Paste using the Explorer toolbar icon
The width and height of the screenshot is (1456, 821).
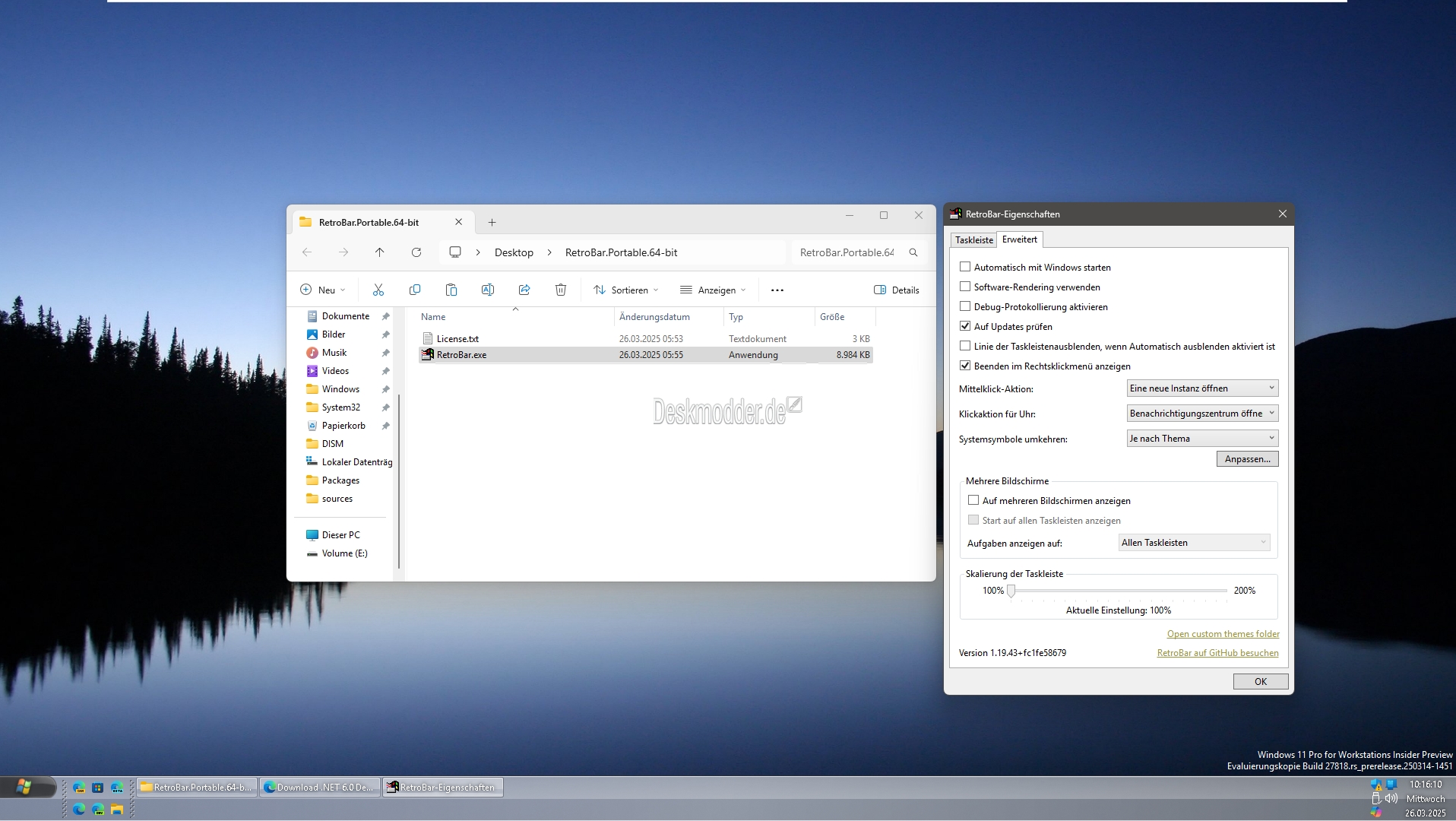451,290
